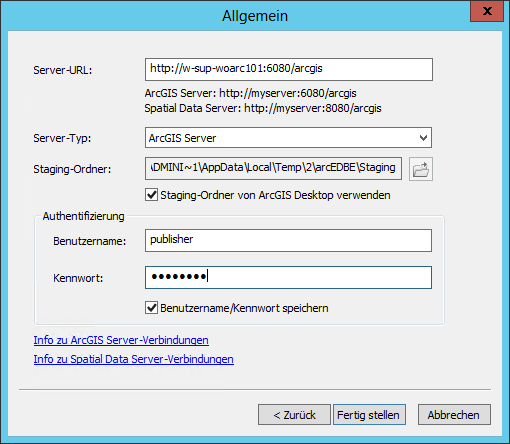Browse for staging folder icon

click(421, 169)
